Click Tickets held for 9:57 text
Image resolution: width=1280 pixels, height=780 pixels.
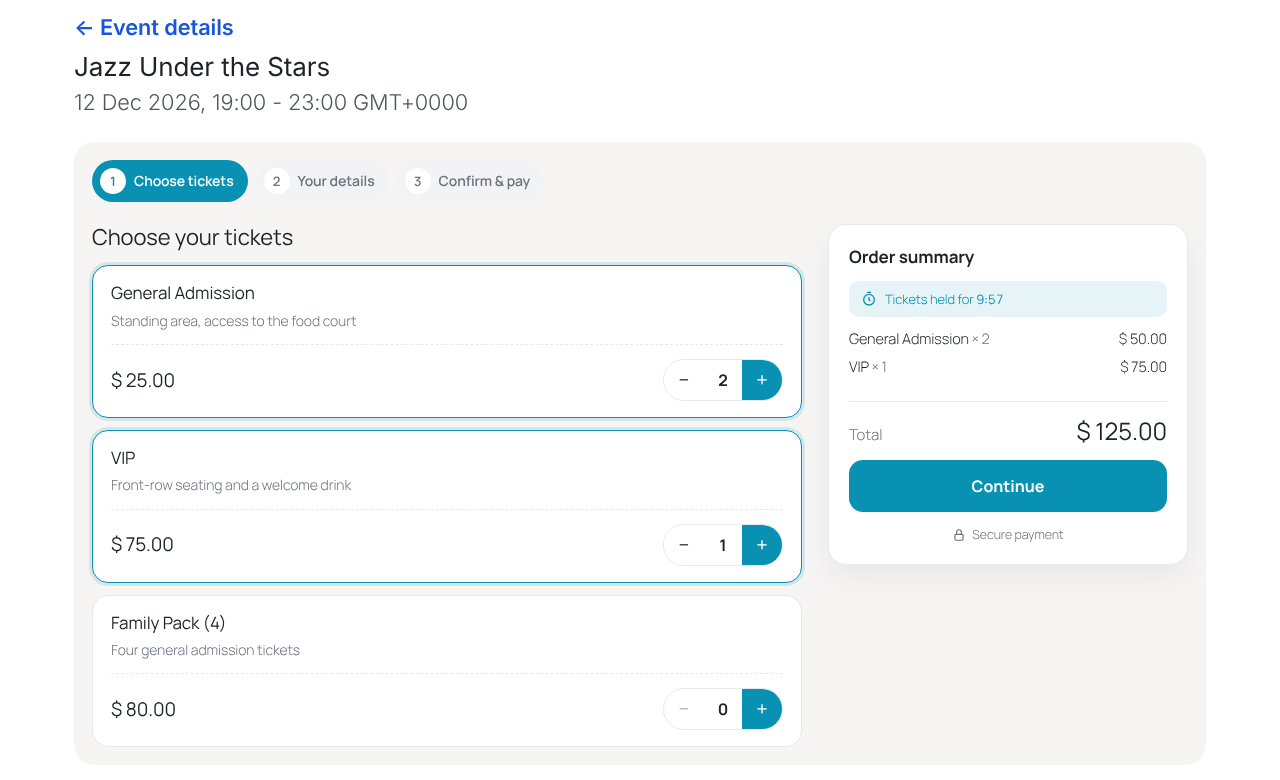(x=944, y=299)
